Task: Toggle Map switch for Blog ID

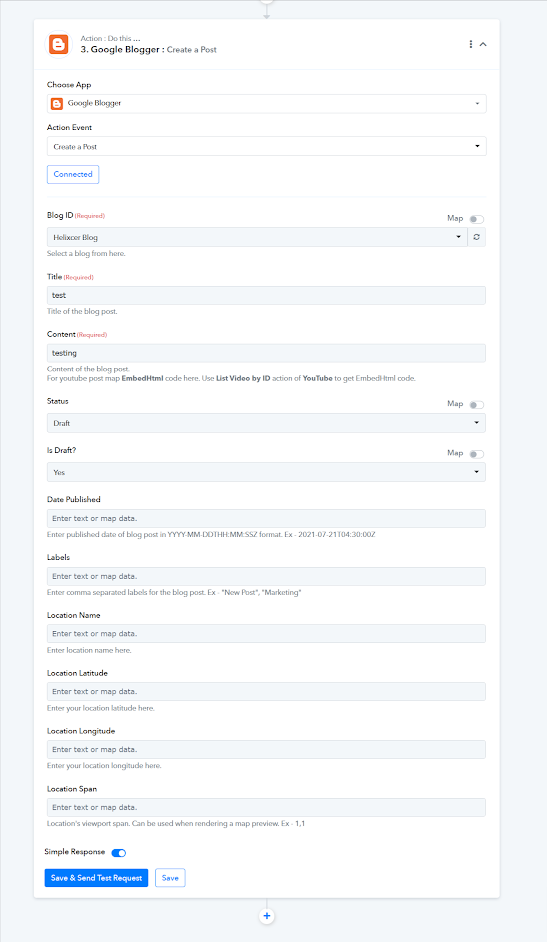Action: (x=477, y=219)
